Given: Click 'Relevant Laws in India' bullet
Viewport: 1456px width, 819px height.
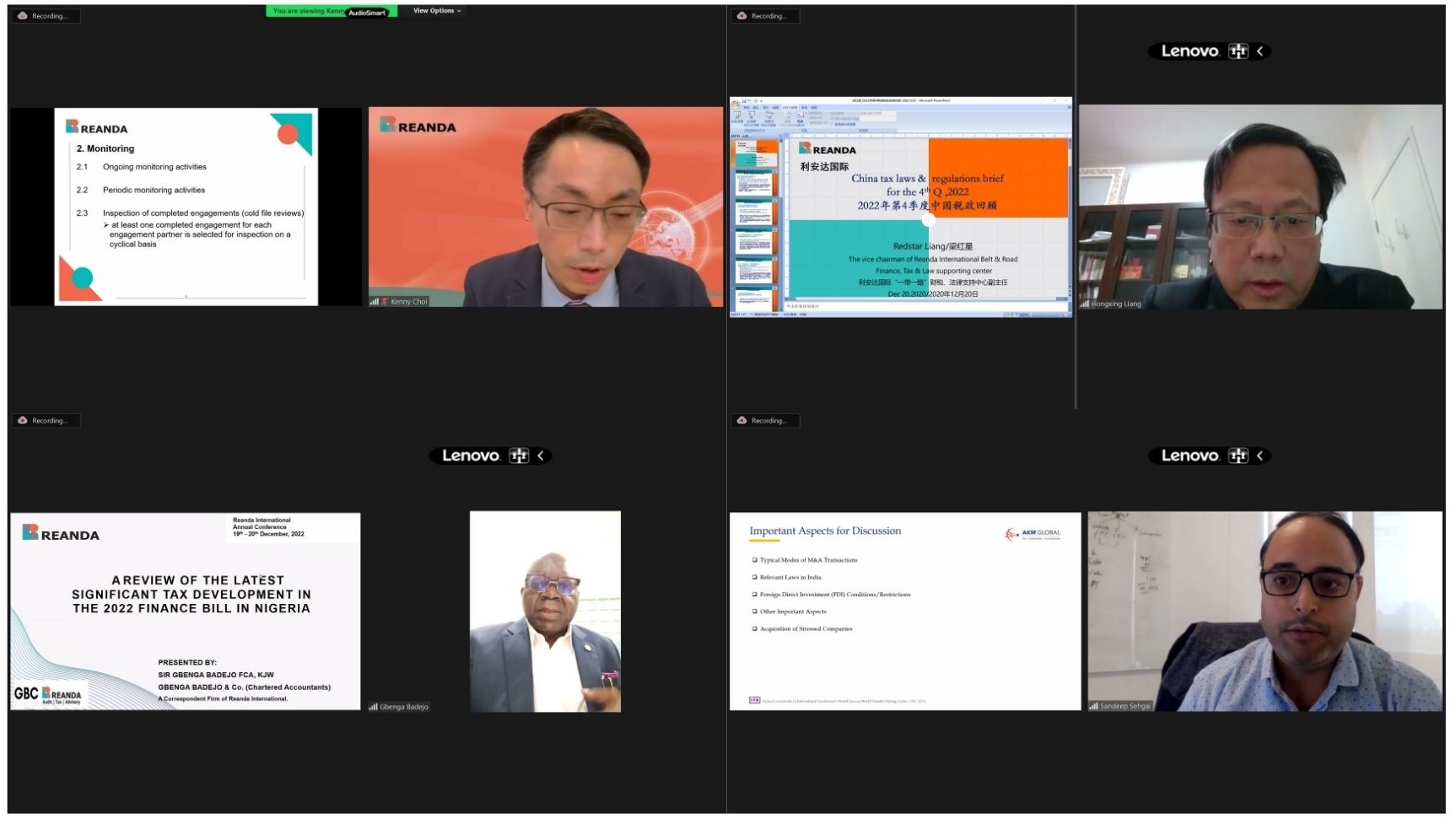Looking at the screenshot, I should tap(790, 578).
